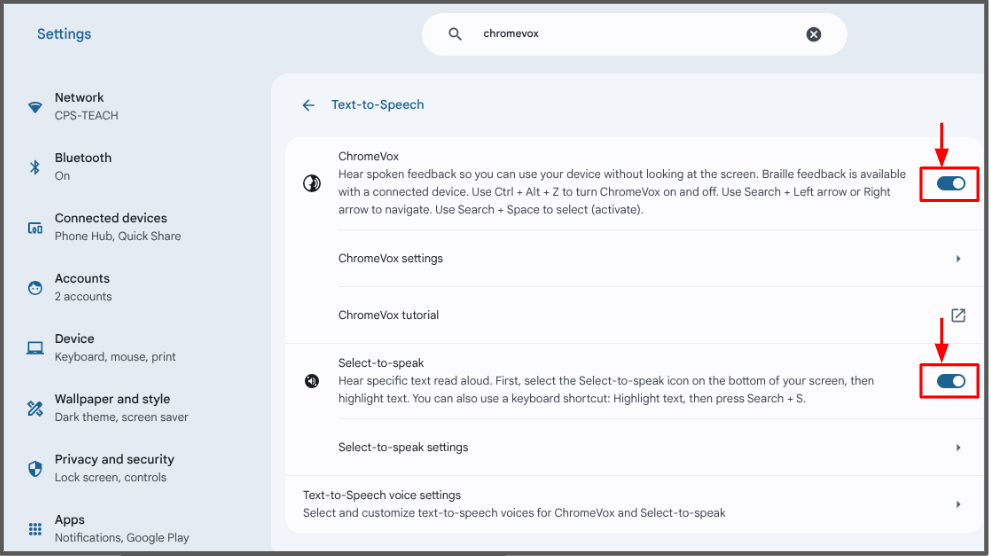Click the Settings title heading
The image size is (991, 556).
(64, 34)
